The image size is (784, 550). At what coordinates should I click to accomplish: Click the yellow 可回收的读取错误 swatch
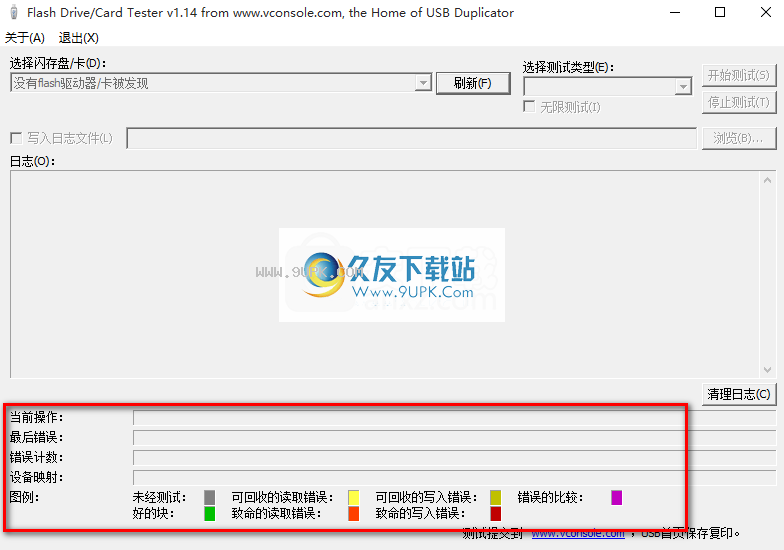354,498
